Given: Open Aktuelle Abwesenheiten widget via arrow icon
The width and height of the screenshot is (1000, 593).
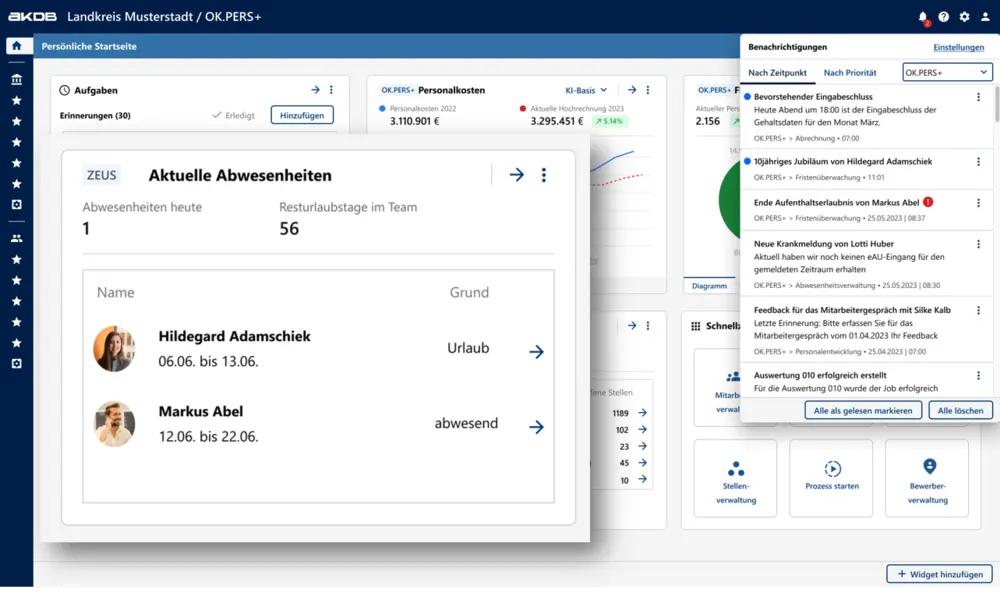Looking at the screenshot, I should [516, 175].
